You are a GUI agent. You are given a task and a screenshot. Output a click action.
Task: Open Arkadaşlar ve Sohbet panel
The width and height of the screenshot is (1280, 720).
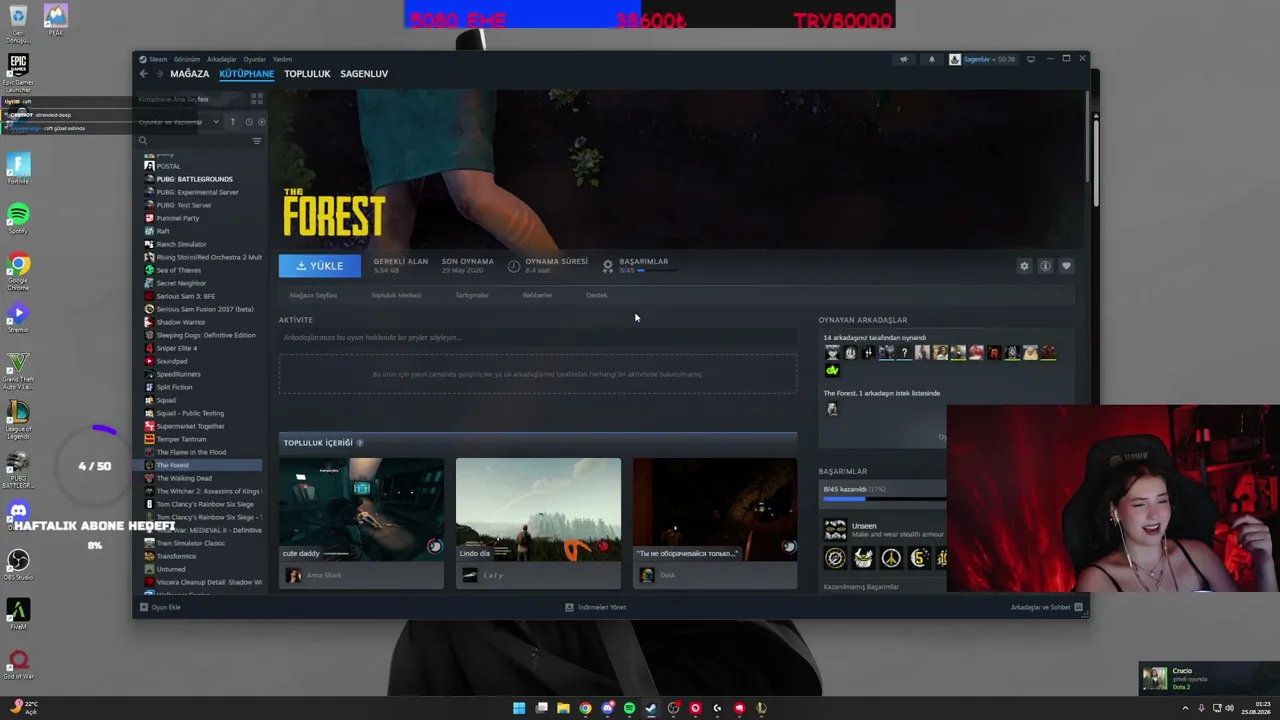coord(1047,607)
